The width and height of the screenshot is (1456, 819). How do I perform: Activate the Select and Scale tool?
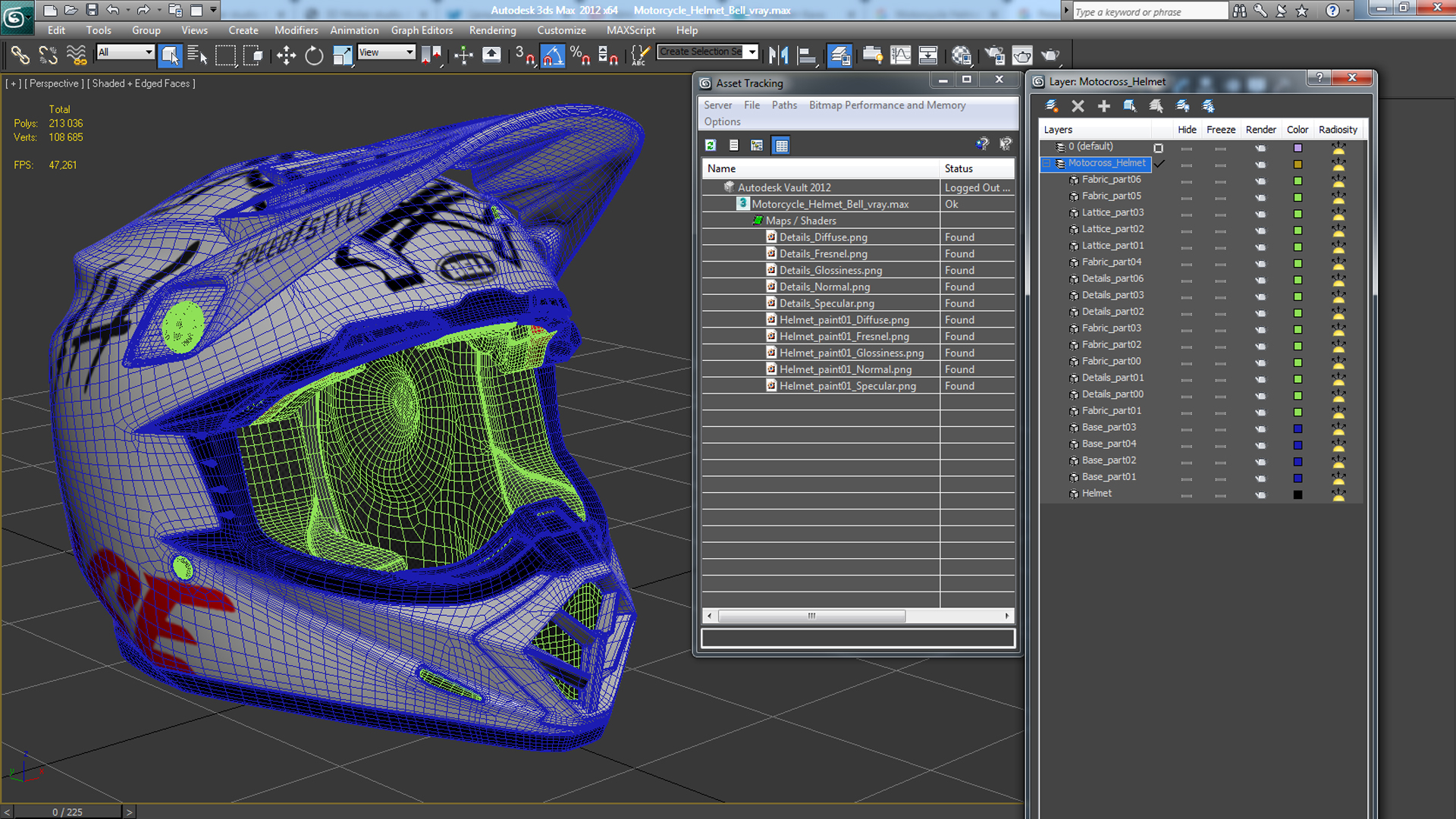point(343,55)
